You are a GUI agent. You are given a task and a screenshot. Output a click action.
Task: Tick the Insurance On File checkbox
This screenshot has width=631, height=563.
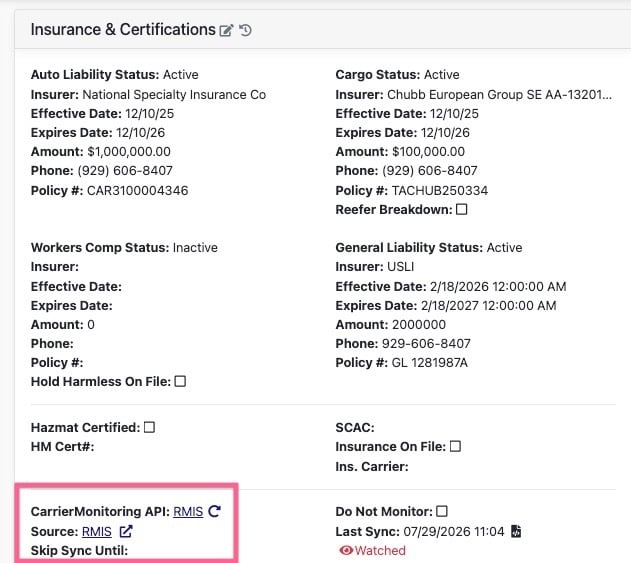[455, 446]
